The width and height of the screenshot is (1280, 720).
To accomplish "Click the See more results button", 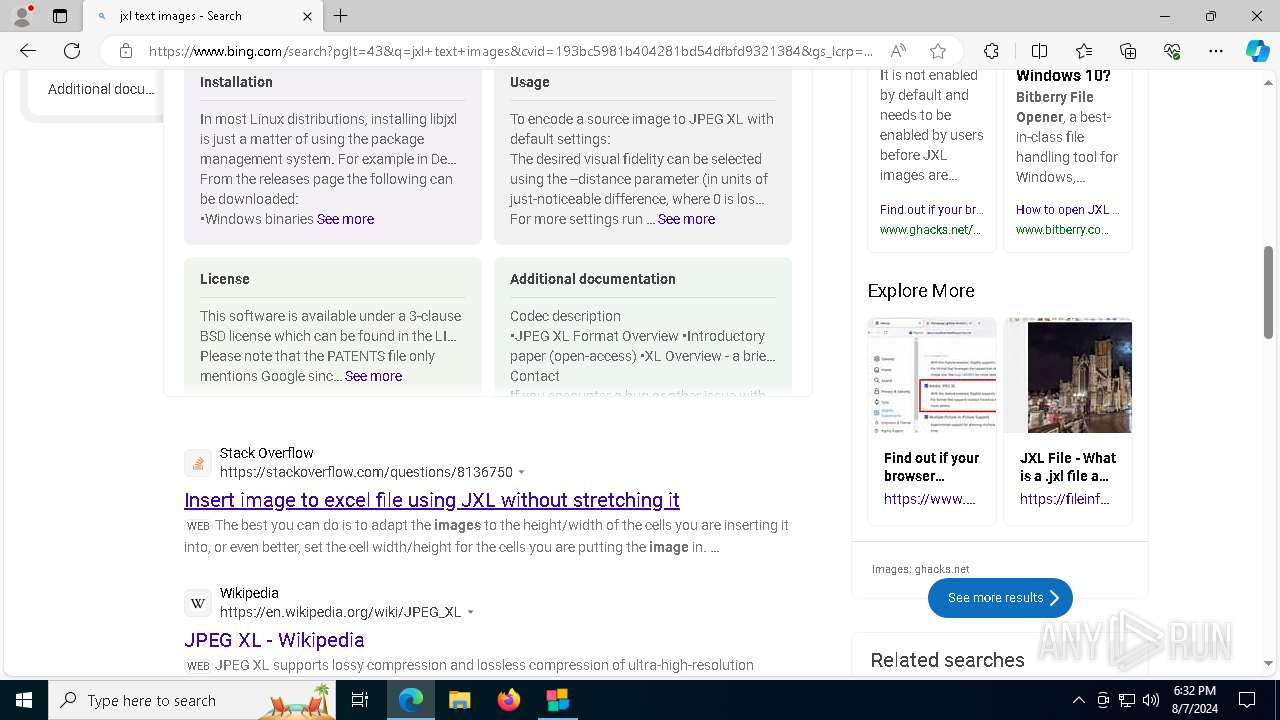I will point(1000,598).
